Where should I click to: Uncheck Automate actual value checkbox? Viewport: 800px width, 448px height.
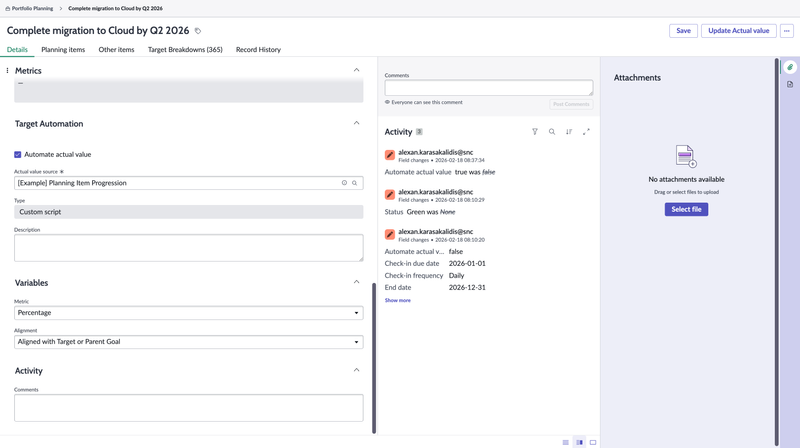[18, 155]
